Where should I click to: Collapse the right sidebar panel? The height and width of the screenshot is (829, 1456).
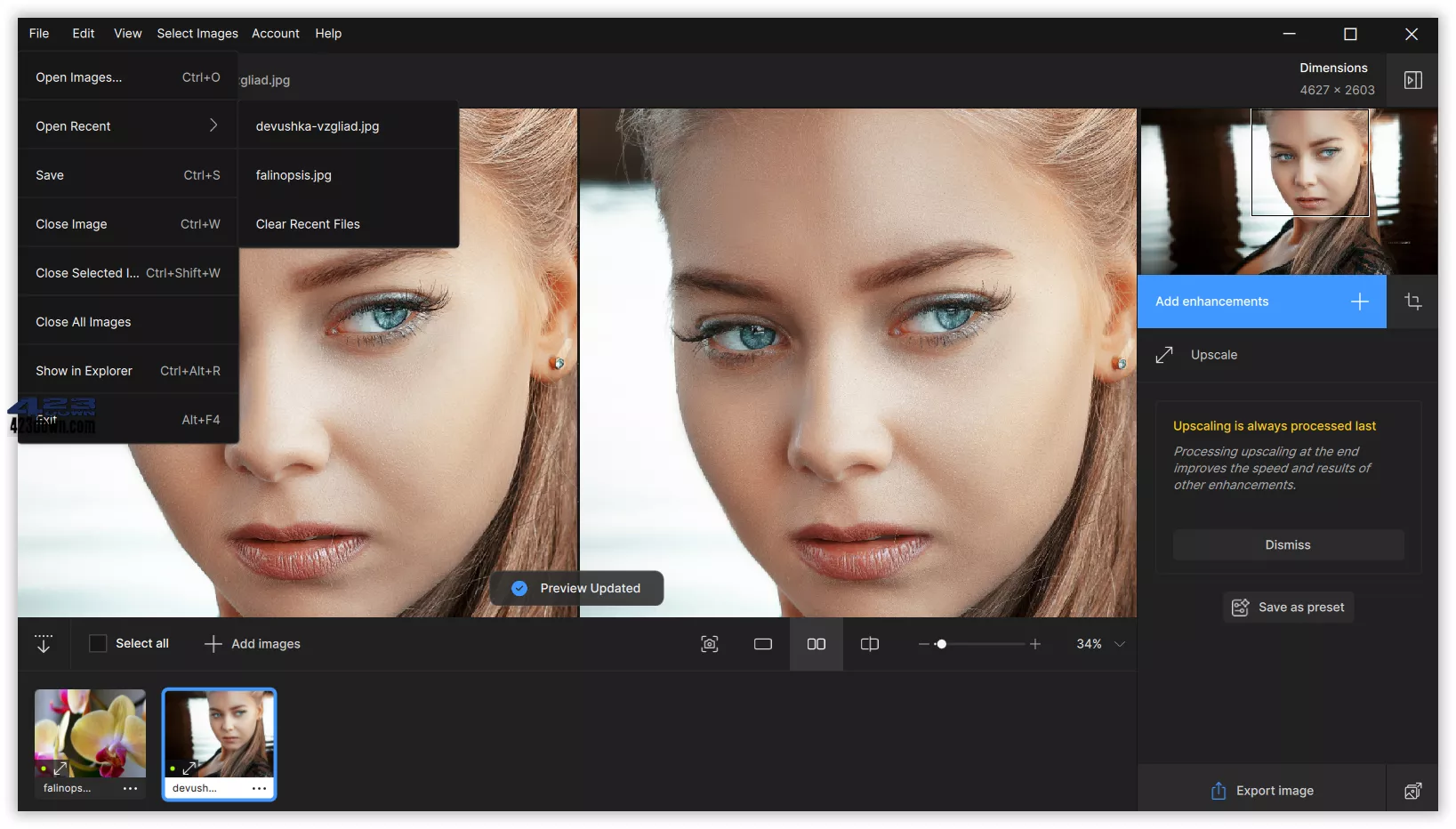[1413, 80]
